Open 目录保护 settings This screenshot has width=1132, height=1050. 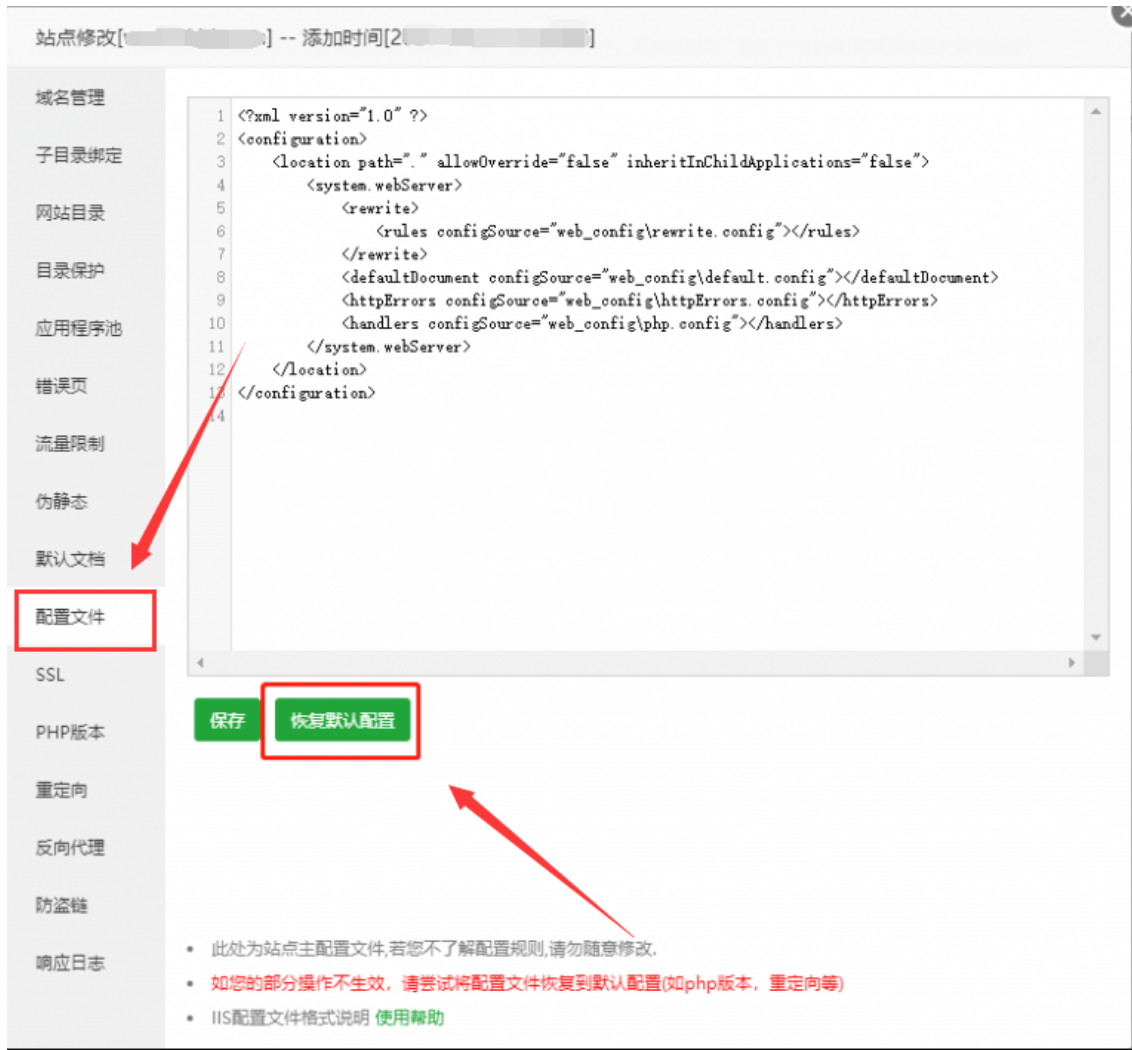pyautogui.click(x=70, y=271)
